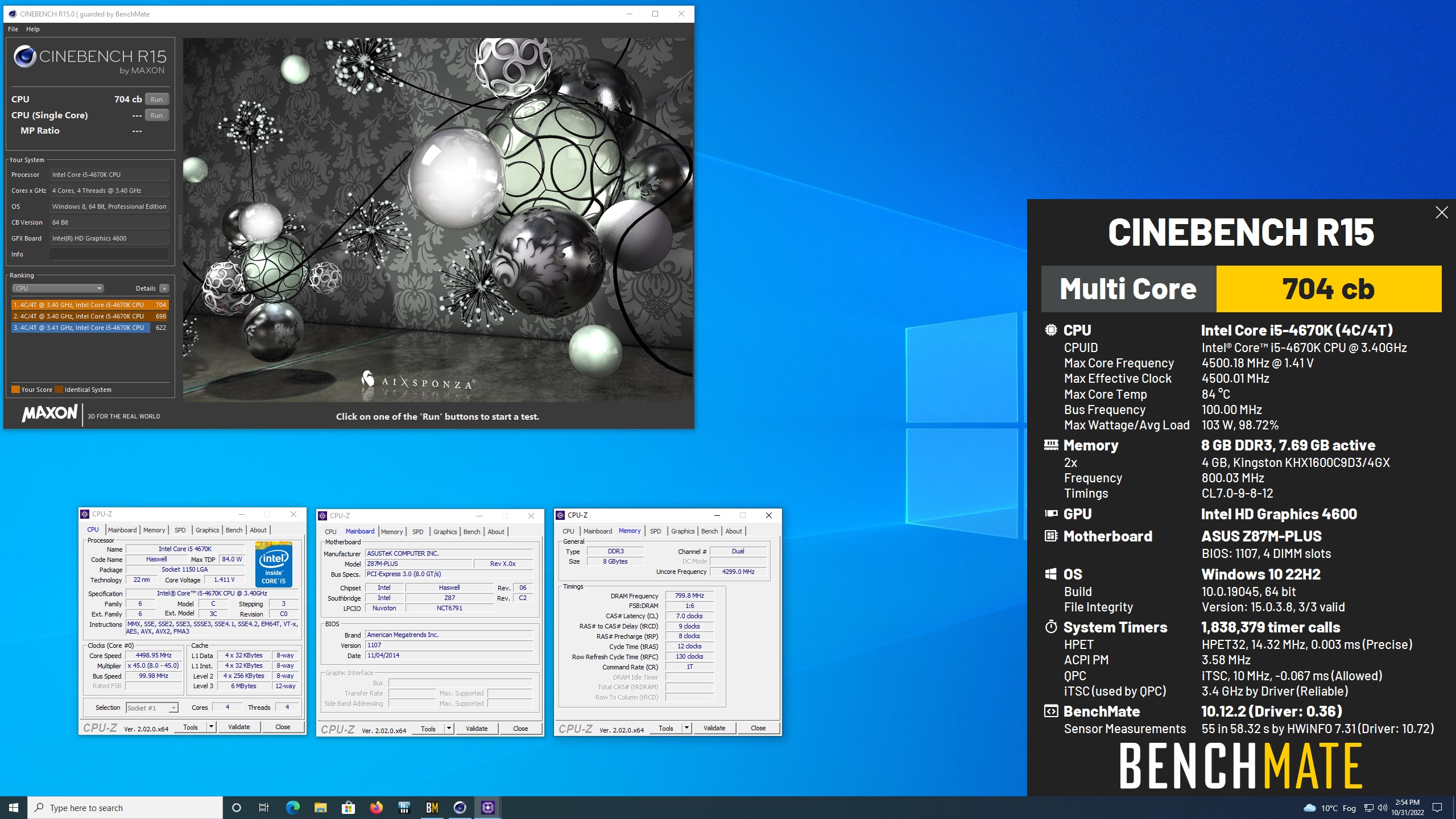Click the volume speaker tray icon

[x=1383, y=808]
